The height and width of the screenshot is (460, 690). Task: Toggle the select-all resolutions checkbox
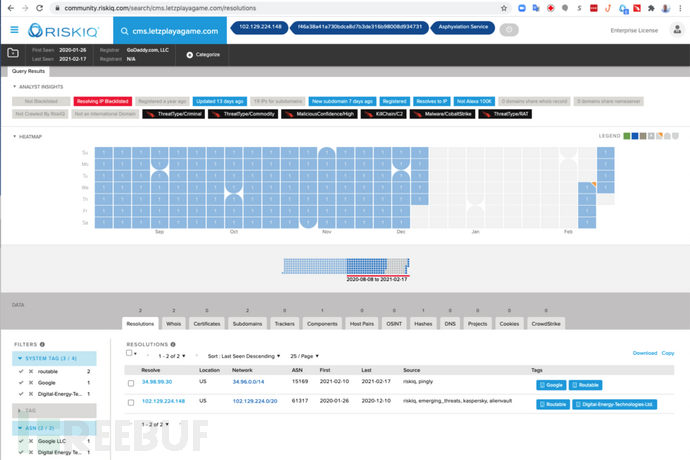tap(129, 353)
